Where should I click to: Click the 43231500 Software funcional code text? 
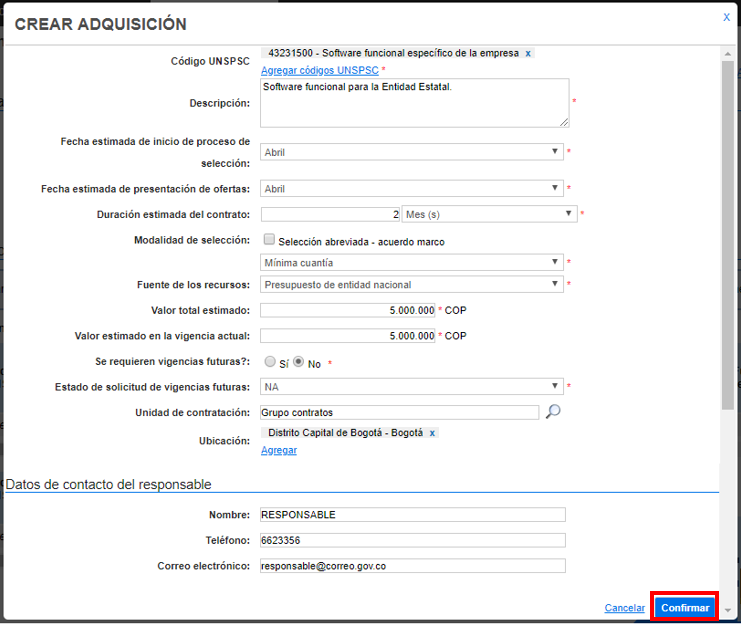pyautogui.click(x=393, y=53)
